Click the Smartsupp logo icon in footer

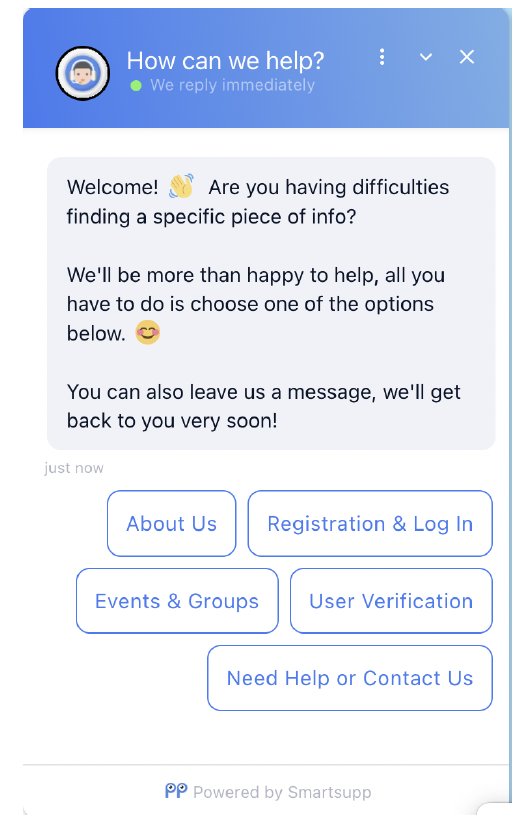pos(176,791)
